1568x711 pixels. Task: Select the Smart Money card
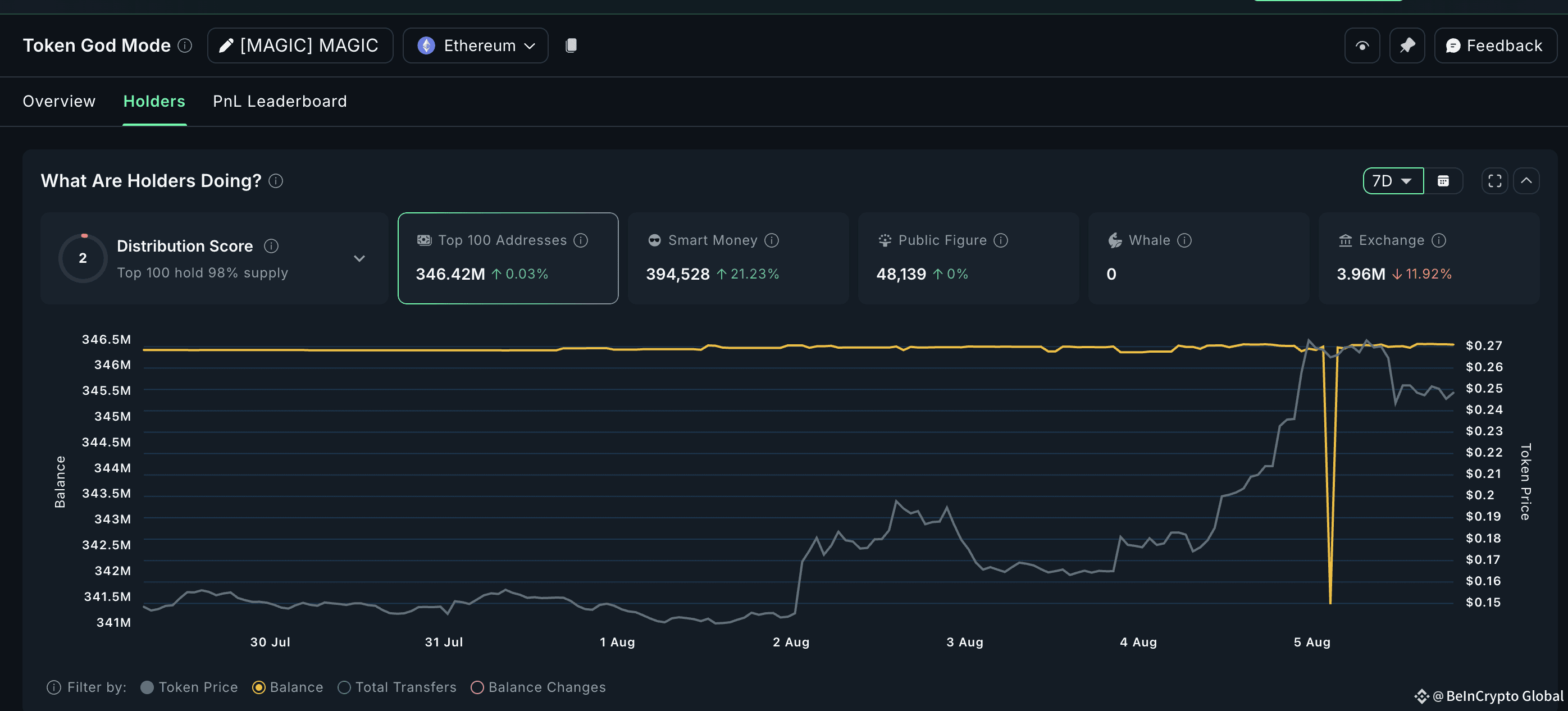[x=739, y=258]
